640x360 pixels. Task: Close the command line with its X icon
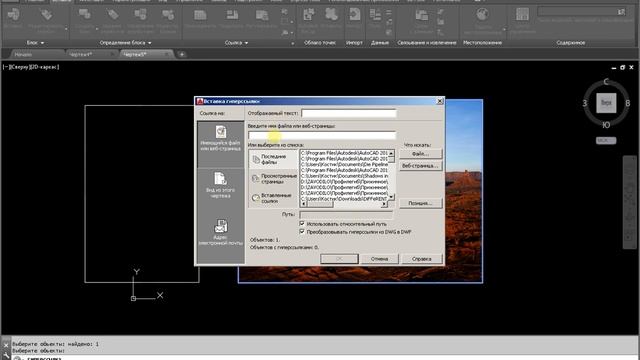pyautogui.click(x=6, y=345)
